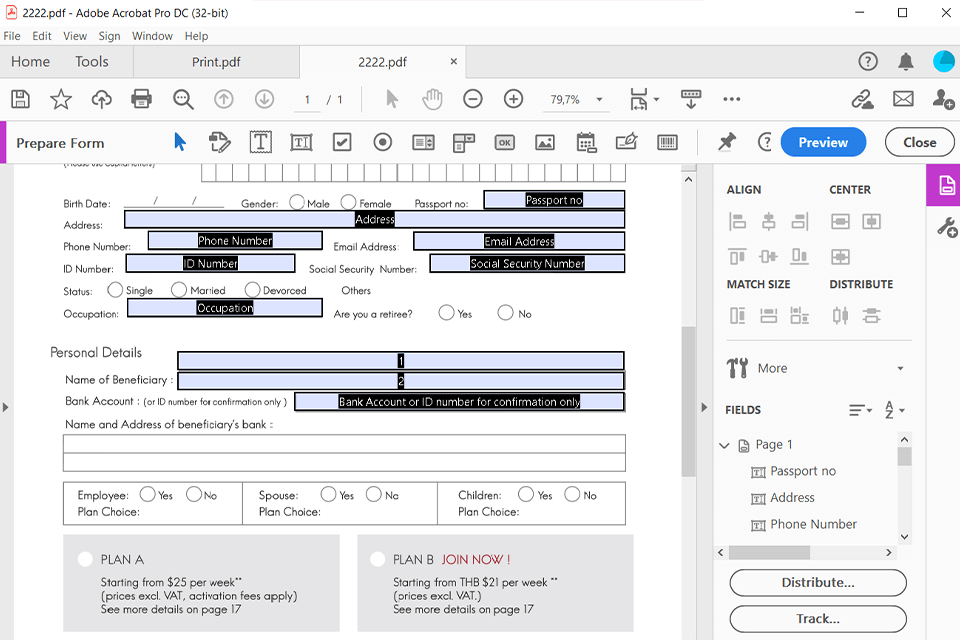Click the Save file icon
The image size is (960, 640).
click(x=20, y=99)
